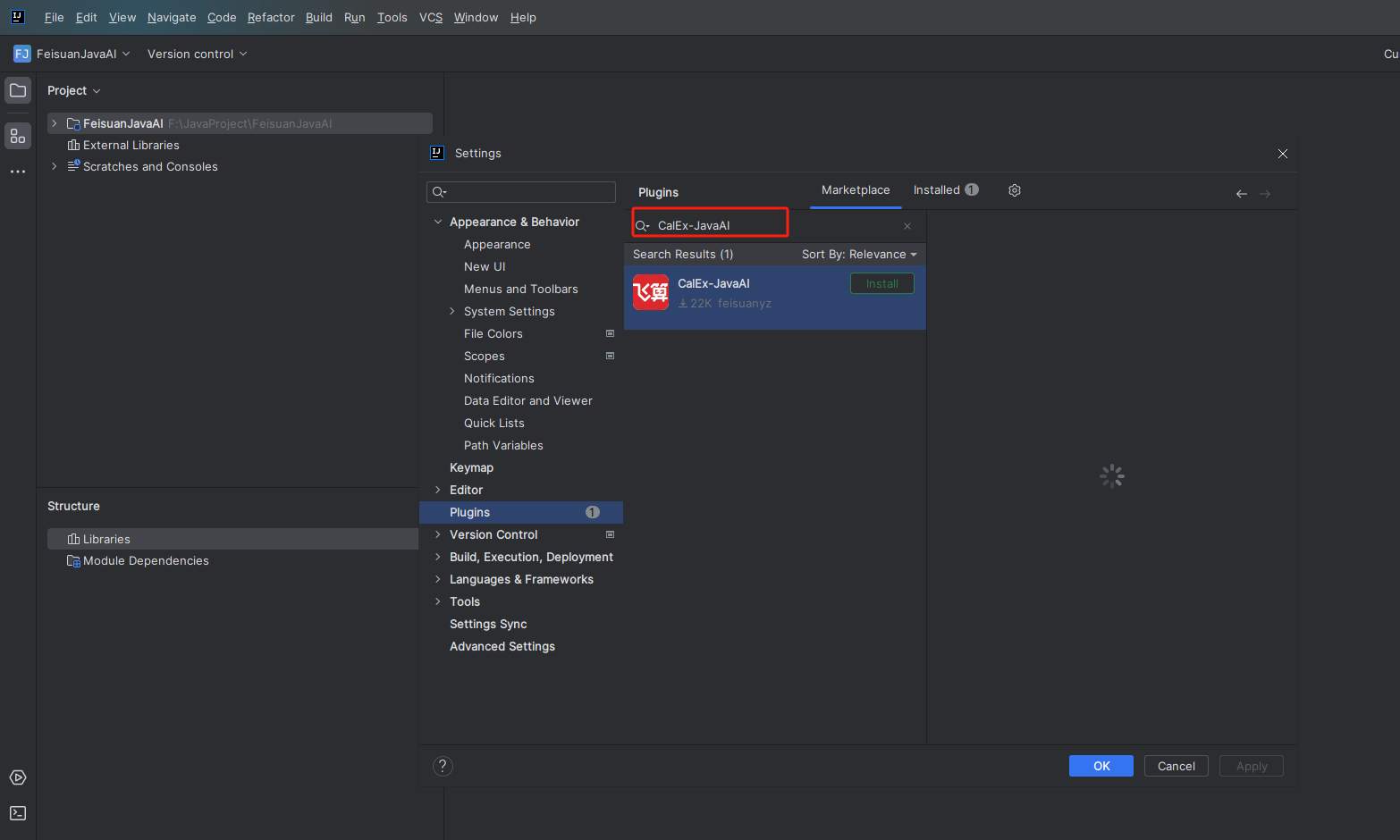This screenshot has width=1400, height=840.
Task: Install the CalEx-JavaAI plugin
Action: point(882,283)
